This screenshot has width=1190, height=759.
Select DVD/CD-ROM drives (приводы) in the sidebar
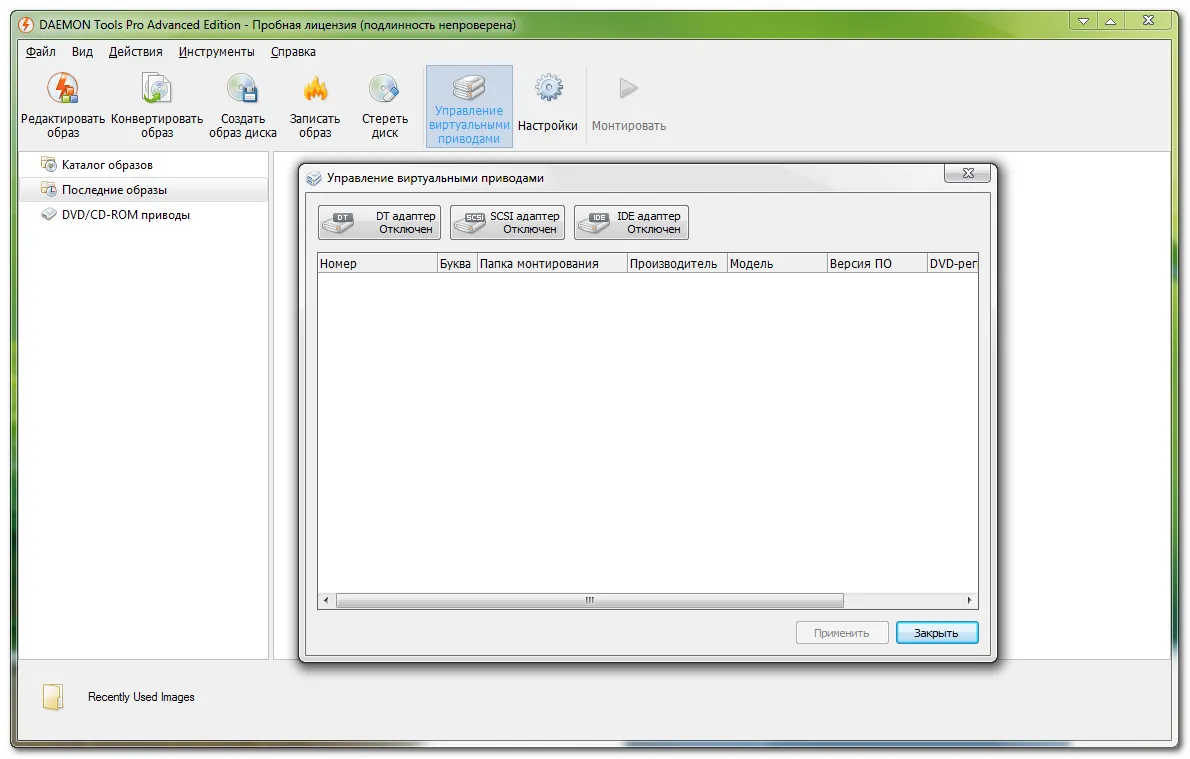125,215
